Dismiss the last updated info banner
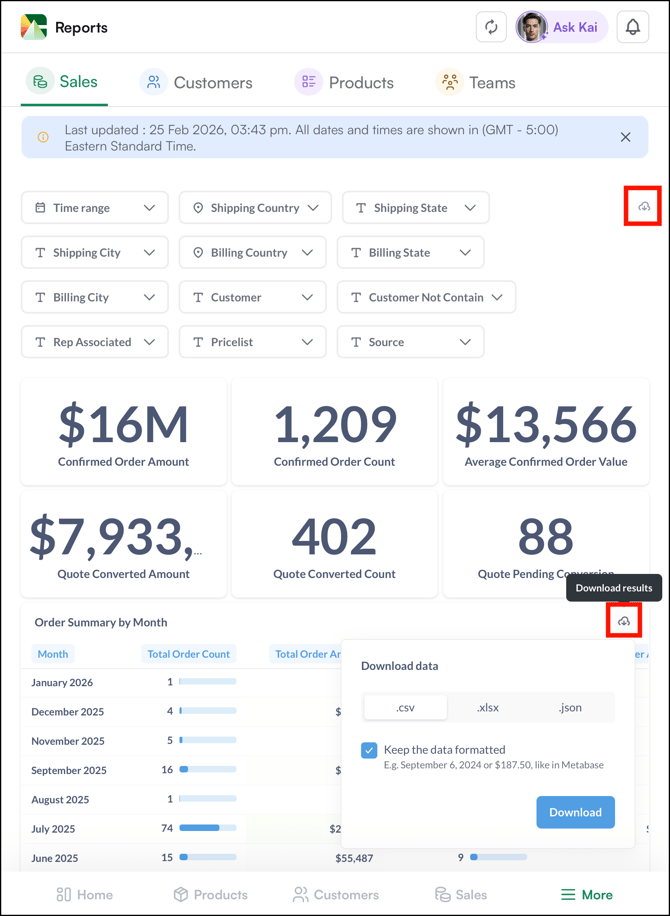Image resolution: width=670 pixels, height=916 pixels. tap(625, 137)
